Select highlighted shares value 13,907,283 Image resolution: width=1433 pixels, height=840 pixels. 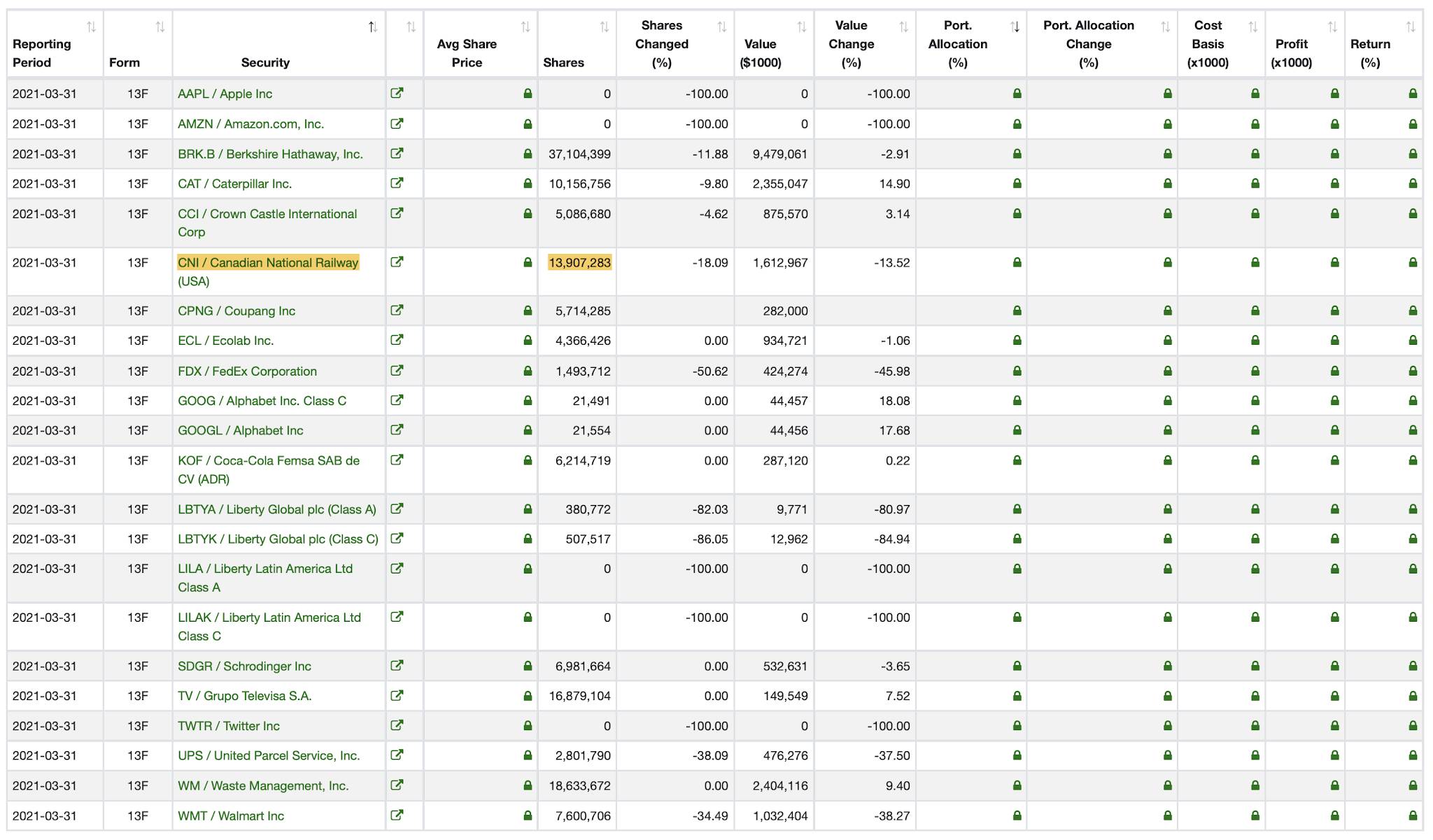(x=579, y=263)
